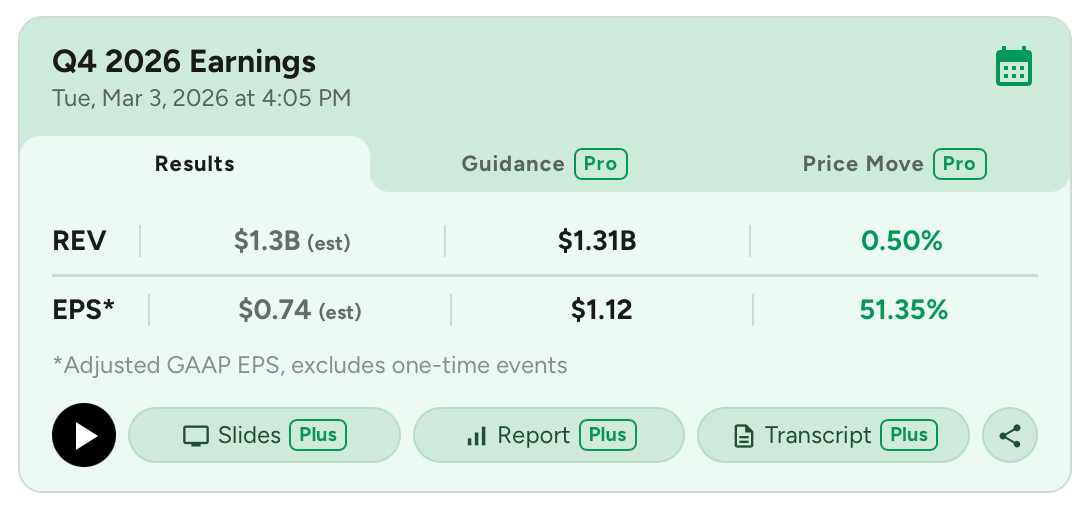Image resolution: width=1092 pixels, height=514 pixels.
Task: Click the Slides monitor icon
Action: (x=196, y=436)
